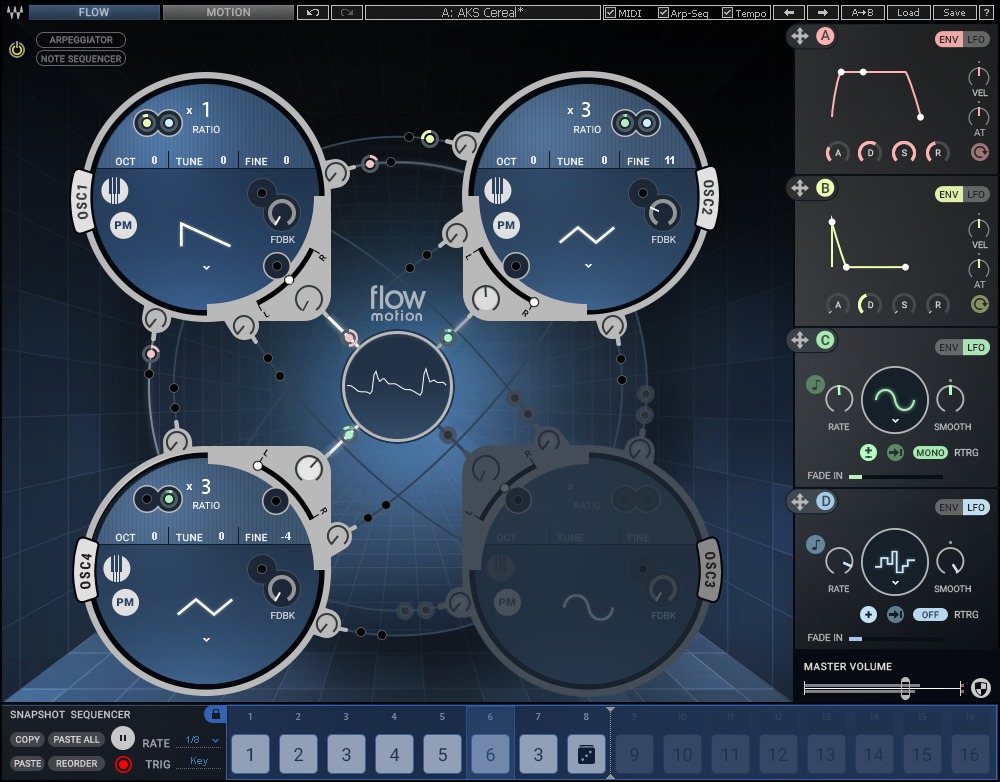Open help with the question mark button
This screenshot has width=1000, height=782.
coord(986,12)
